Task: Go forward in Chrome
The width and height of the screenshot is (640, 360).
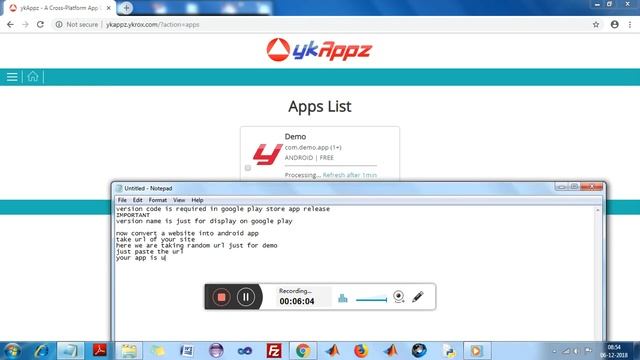Action: [25, 24]
